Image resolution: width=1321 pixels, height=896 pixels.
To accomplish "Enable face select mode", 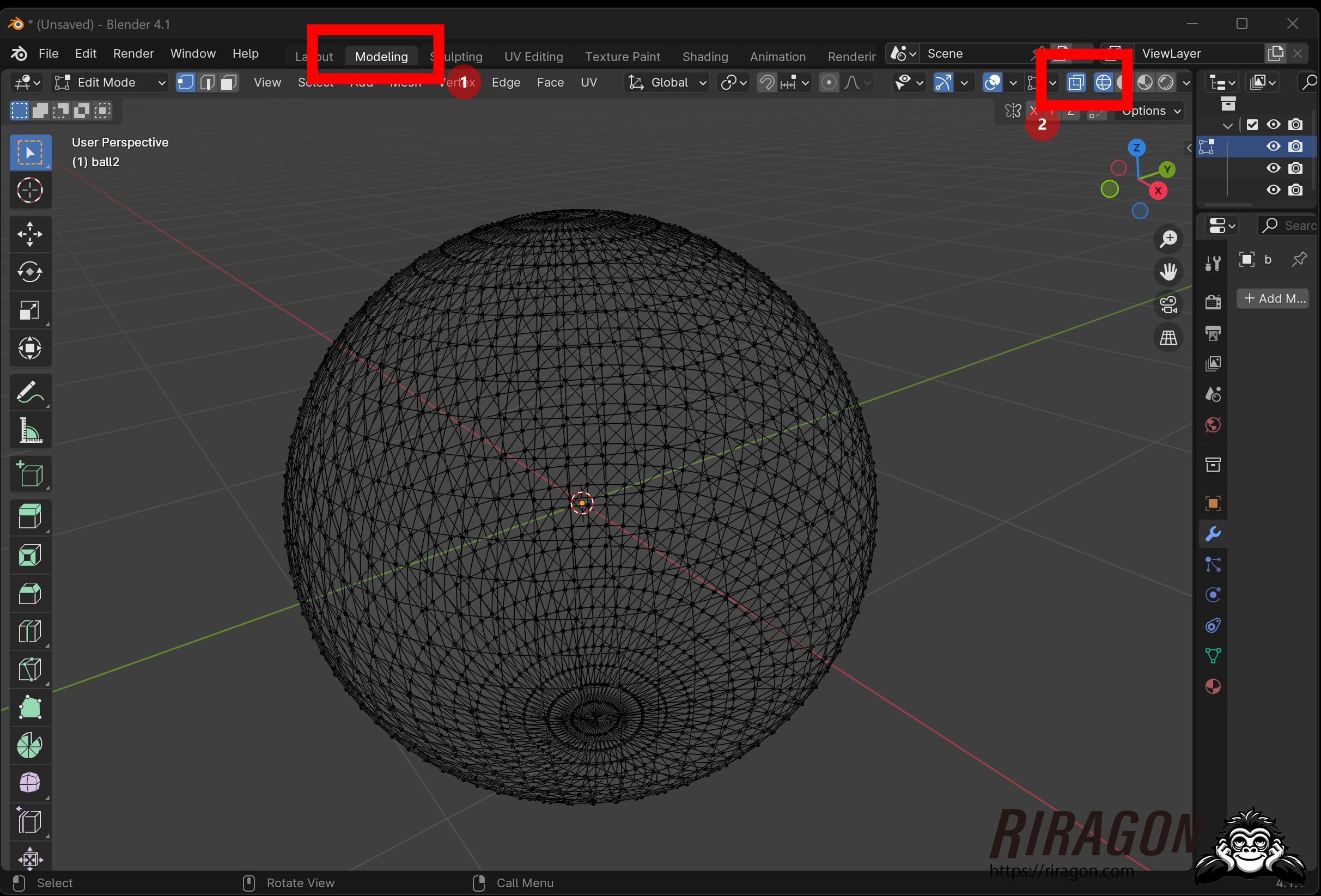I will pos(228,83).
